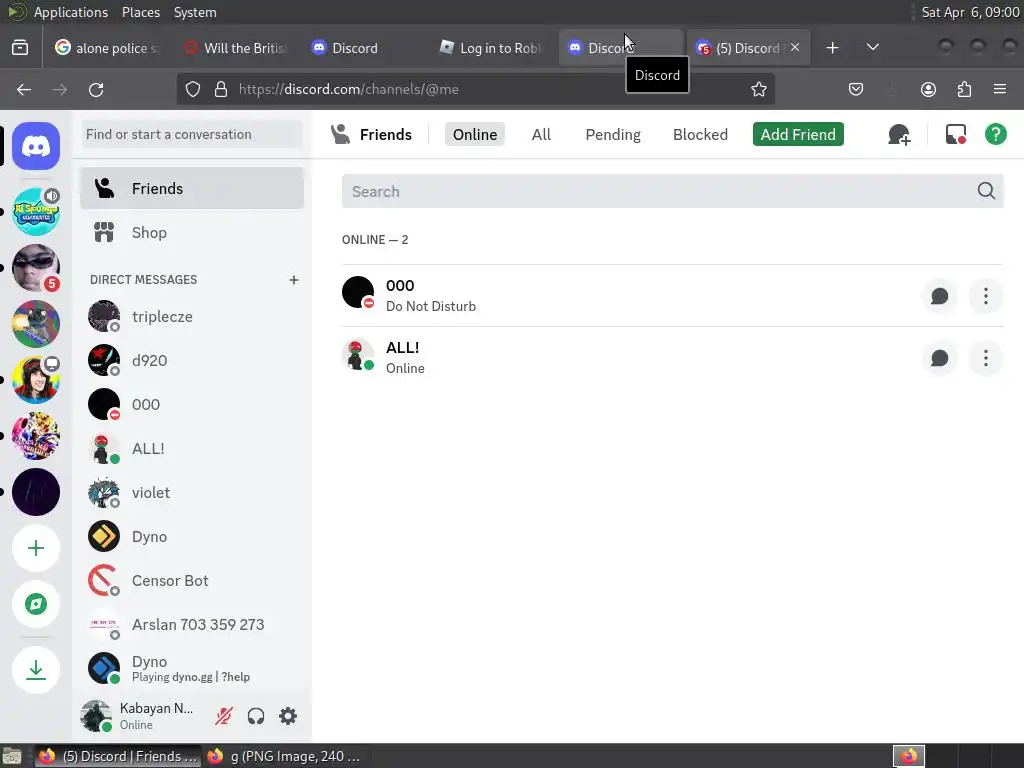Open Kabayan N... user profile panel

point(140,716)
